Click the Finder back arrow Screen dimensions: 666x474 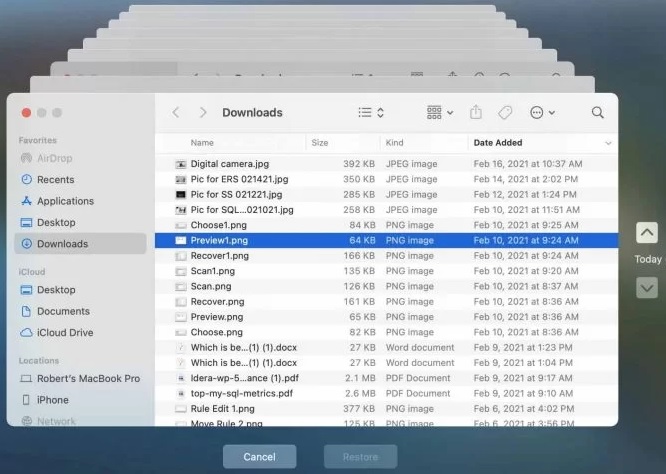176,113
